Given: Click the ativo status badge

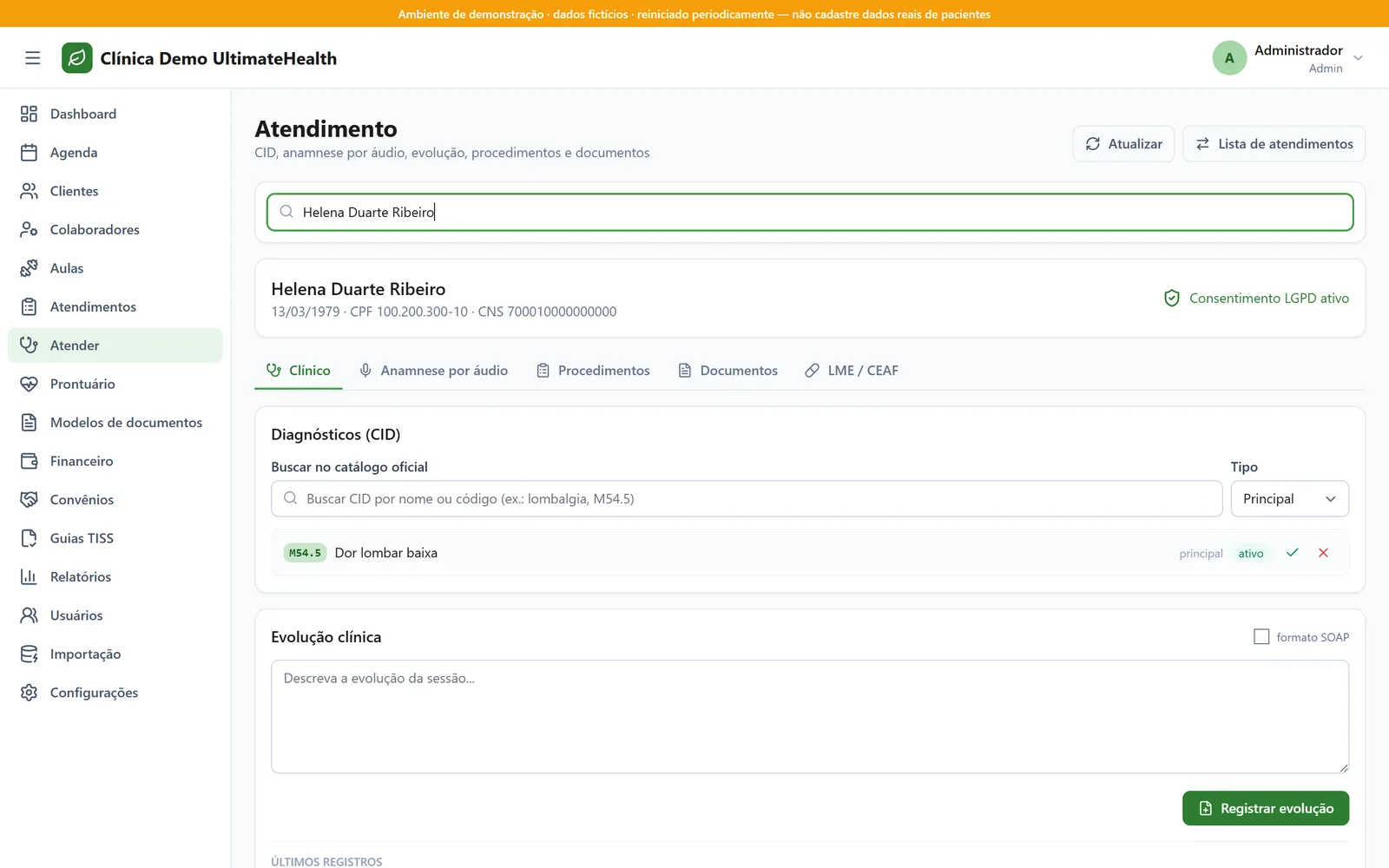Looking at the screenshot, I should (x=1251, y=554).
